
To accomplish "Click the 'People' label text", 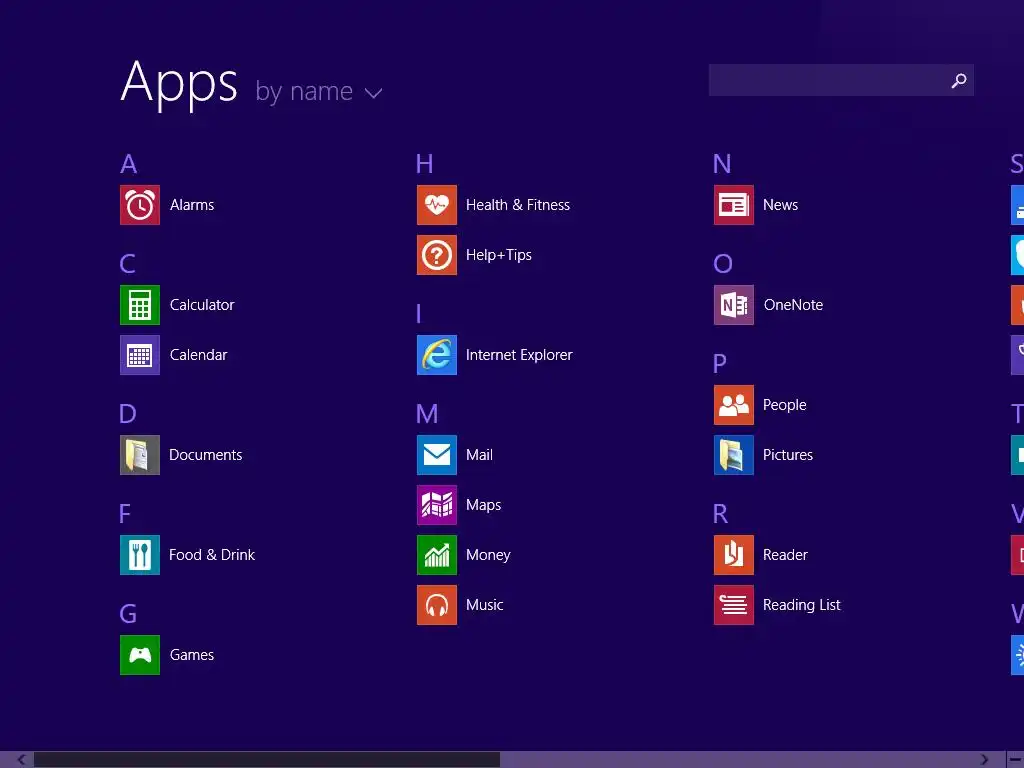I will 785,405.
